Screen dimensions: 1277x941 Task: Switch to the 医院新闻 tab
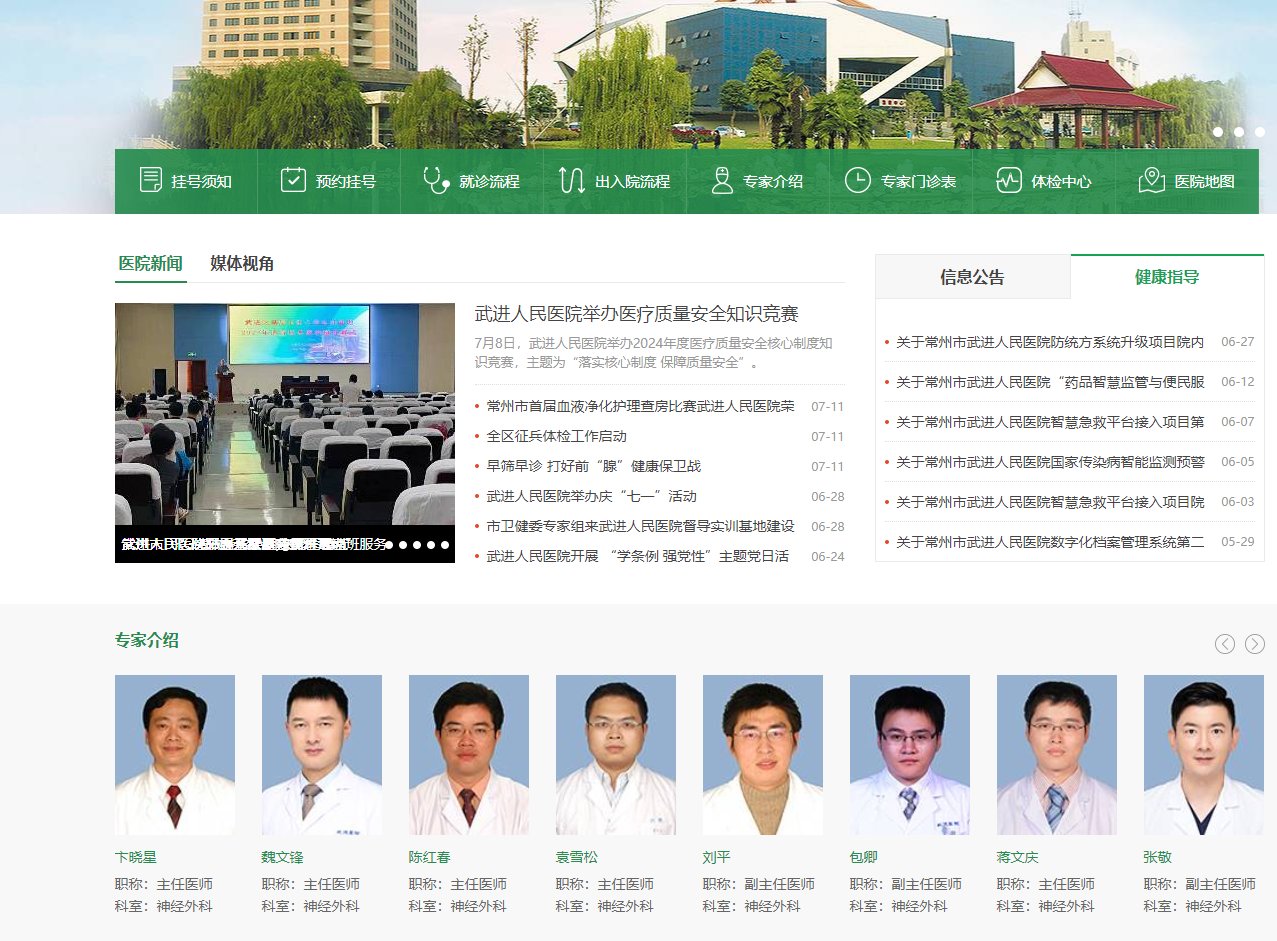click(x=150, y=264)
